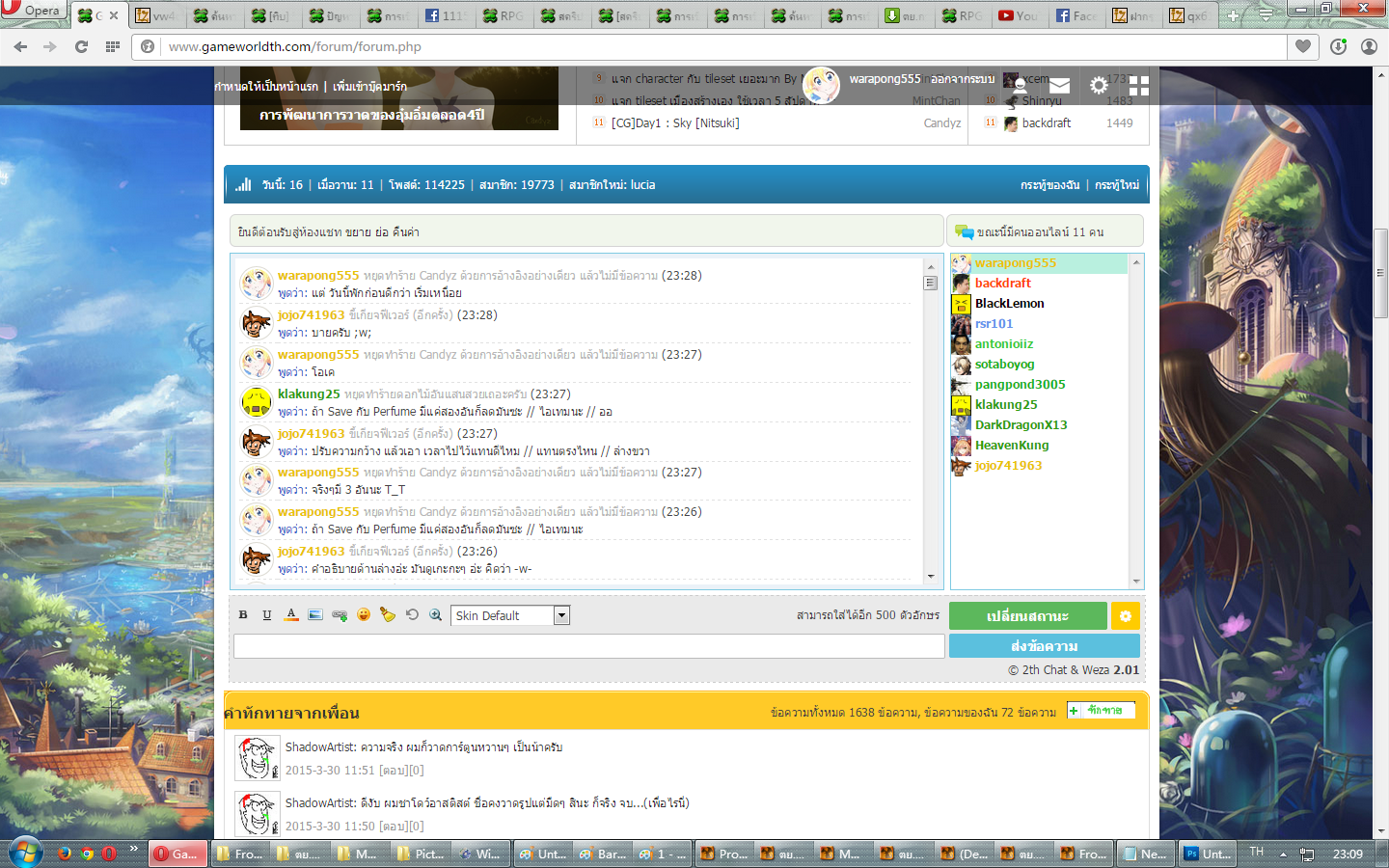The width and height of the screenshot is (1389, 868).
Task: Switch to the qx6 browser tab
Action: [1188, 15]
